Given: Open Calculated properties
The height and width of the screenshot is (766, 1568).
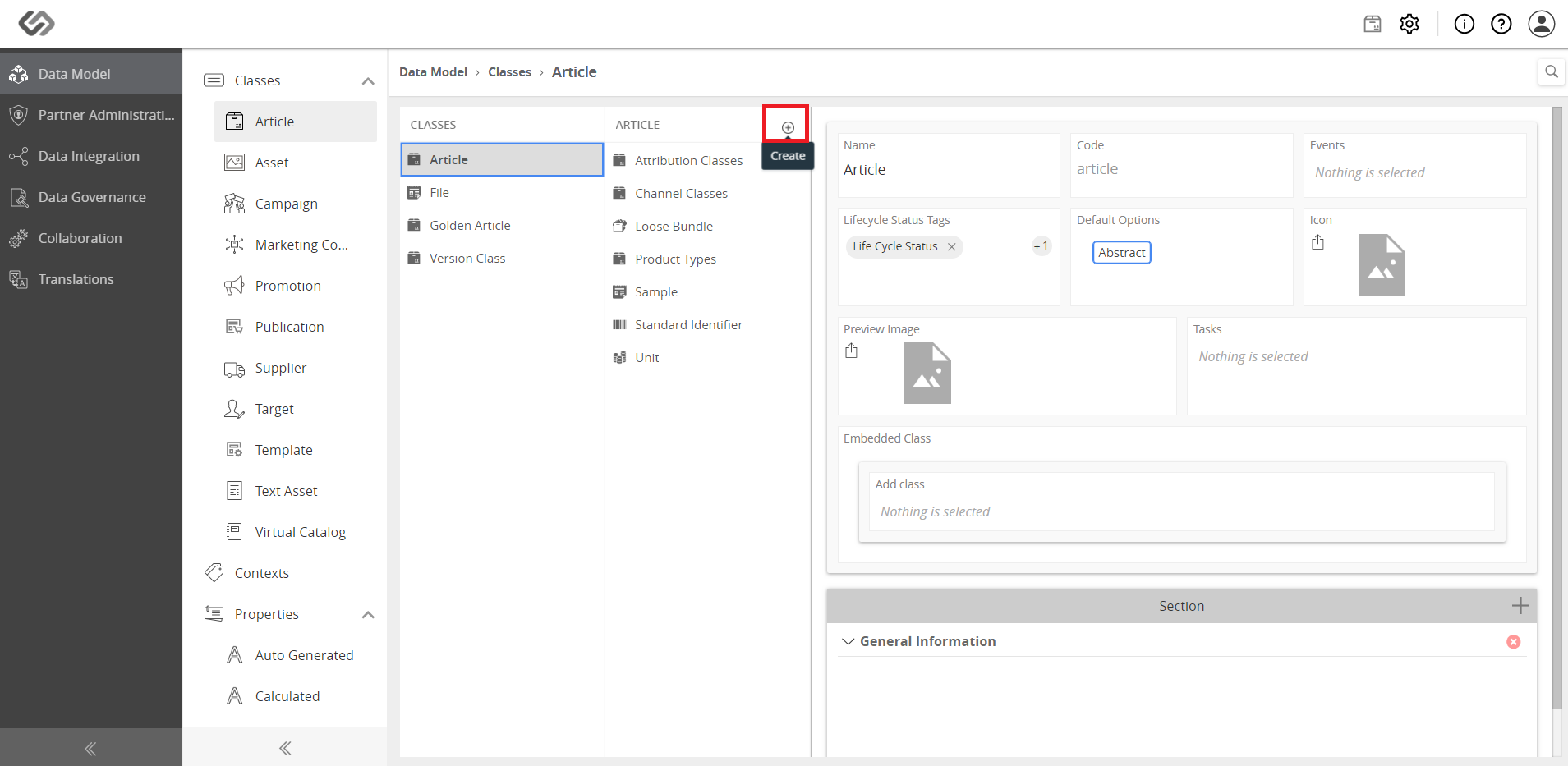Looking at the screenshot, I should 296,696.
